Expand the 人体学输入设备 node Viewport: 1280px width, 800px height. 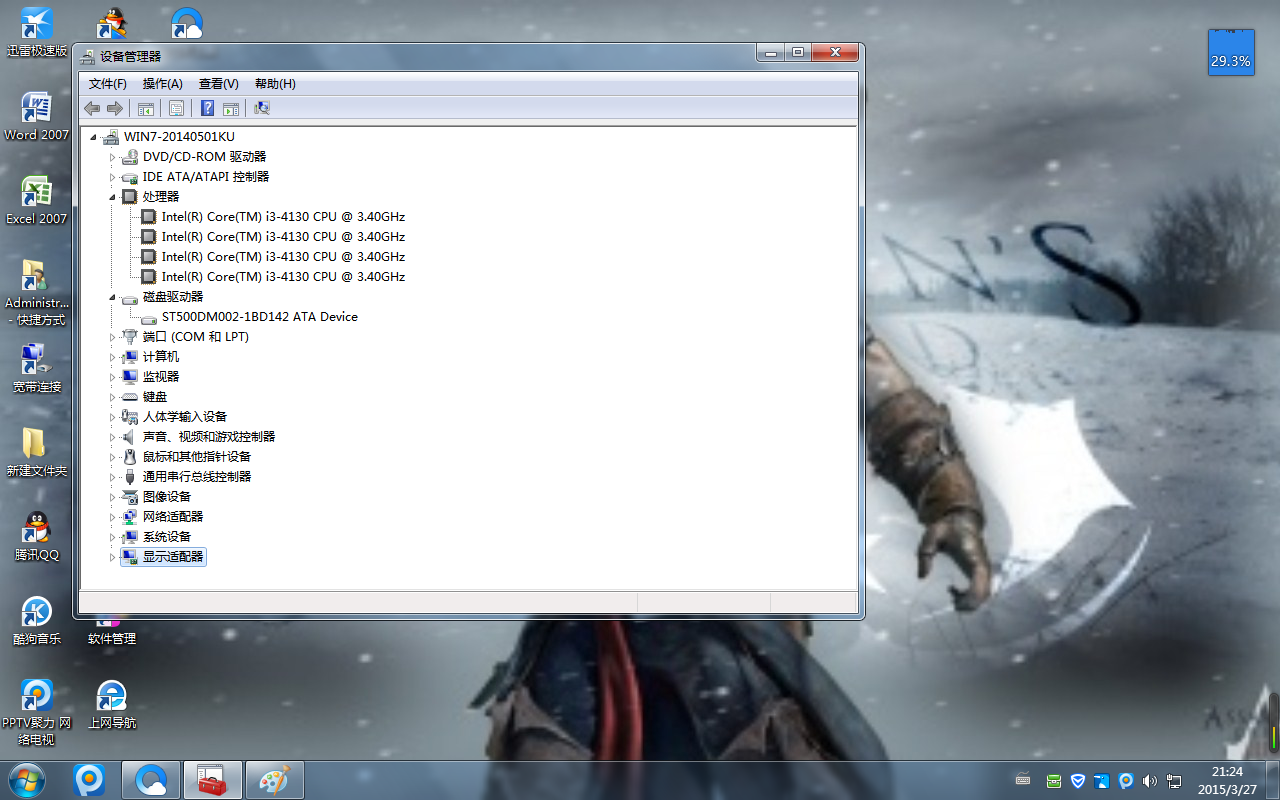click(x=112, y=417)
